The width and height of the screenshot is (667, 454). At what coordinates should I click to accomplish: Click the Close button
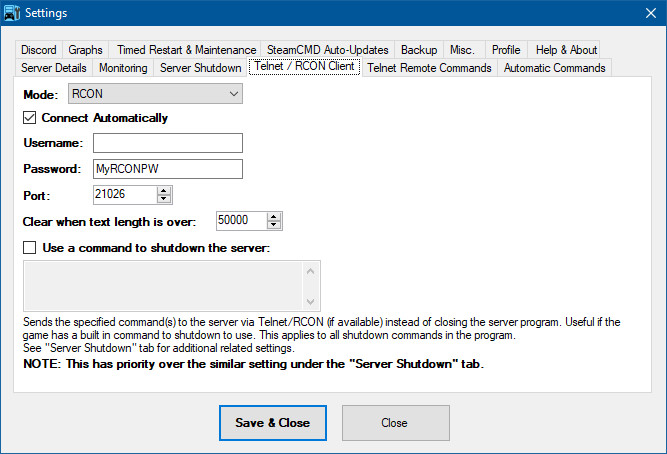pos(396,423)
